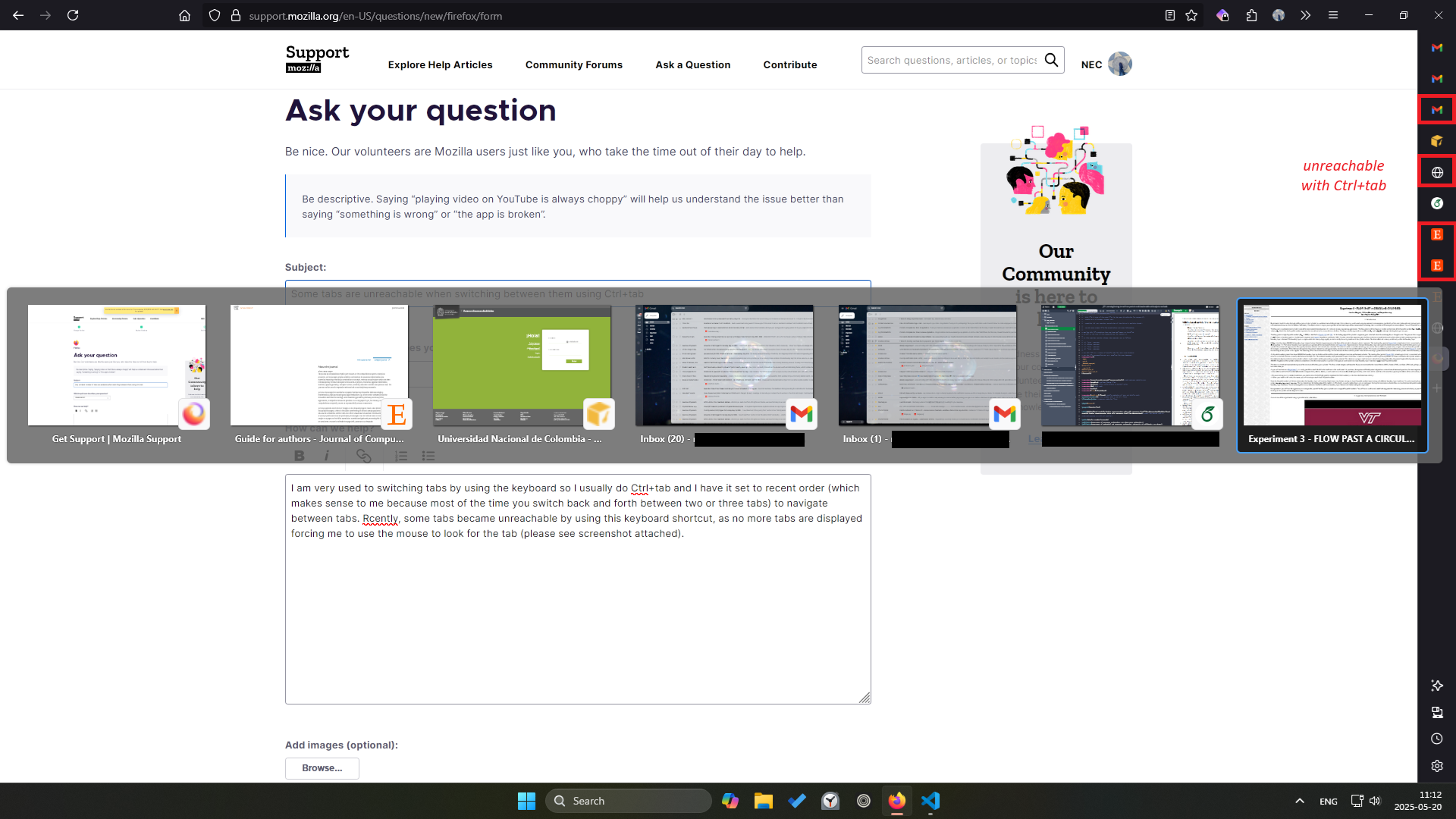Open the circular ring app on taskbar
1456x819 pixels.
coord(864,801)
